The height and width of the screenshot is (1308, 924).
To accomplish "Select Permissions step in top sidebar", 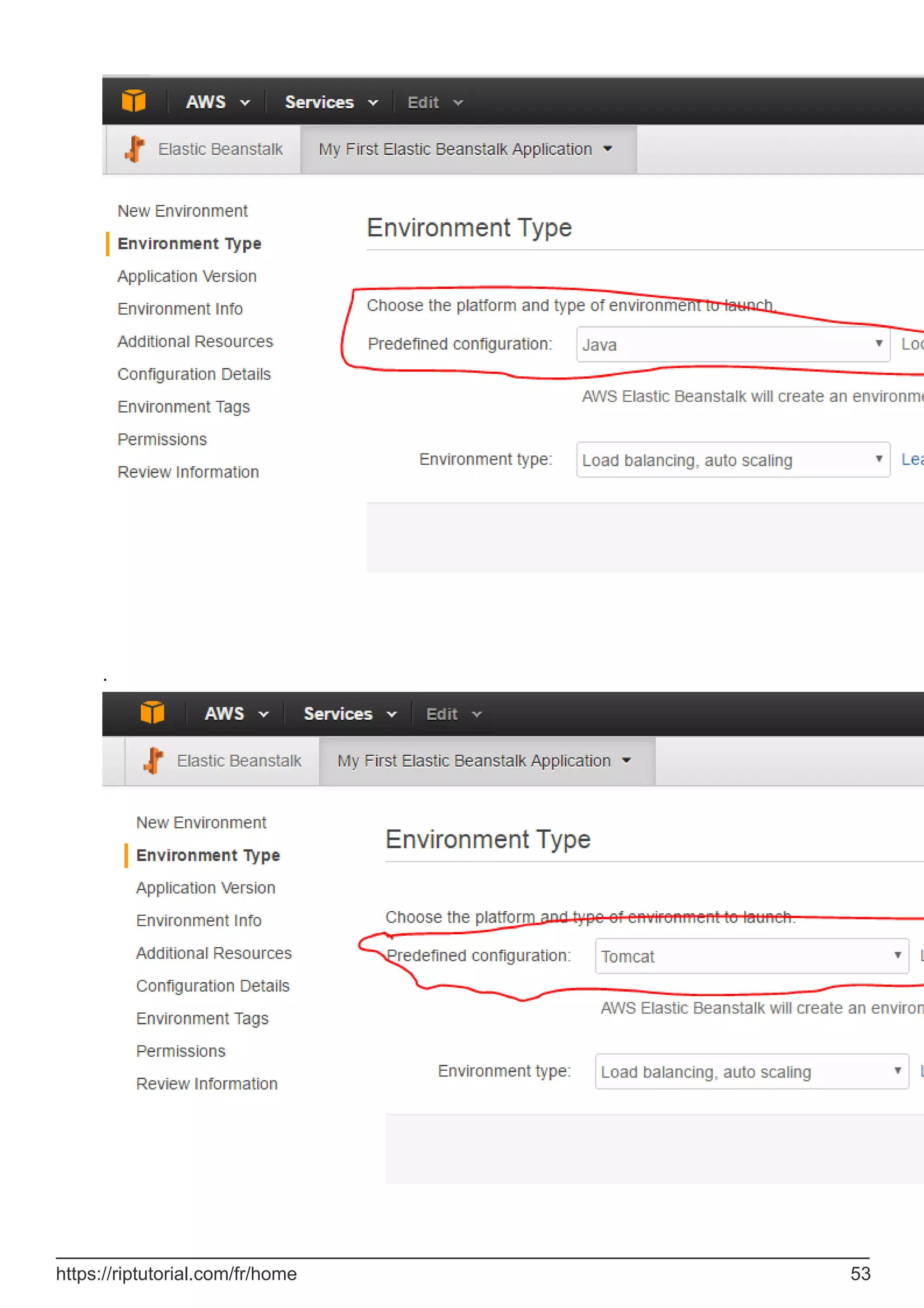I will 162,440.
